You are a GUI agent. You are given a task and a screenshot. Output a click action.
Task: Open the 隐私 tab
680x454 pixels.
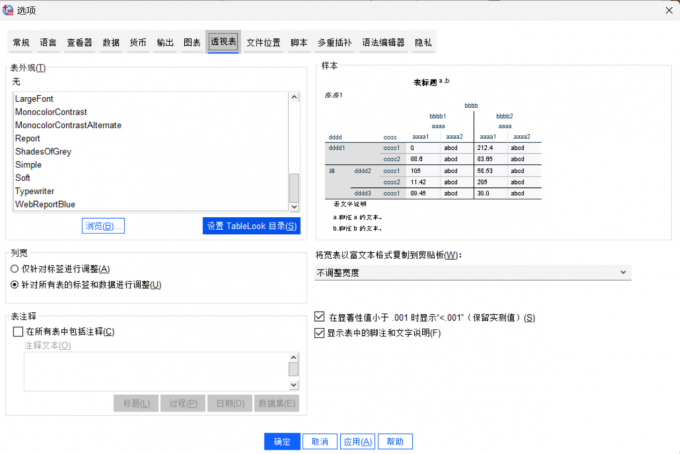click(423, 42)
